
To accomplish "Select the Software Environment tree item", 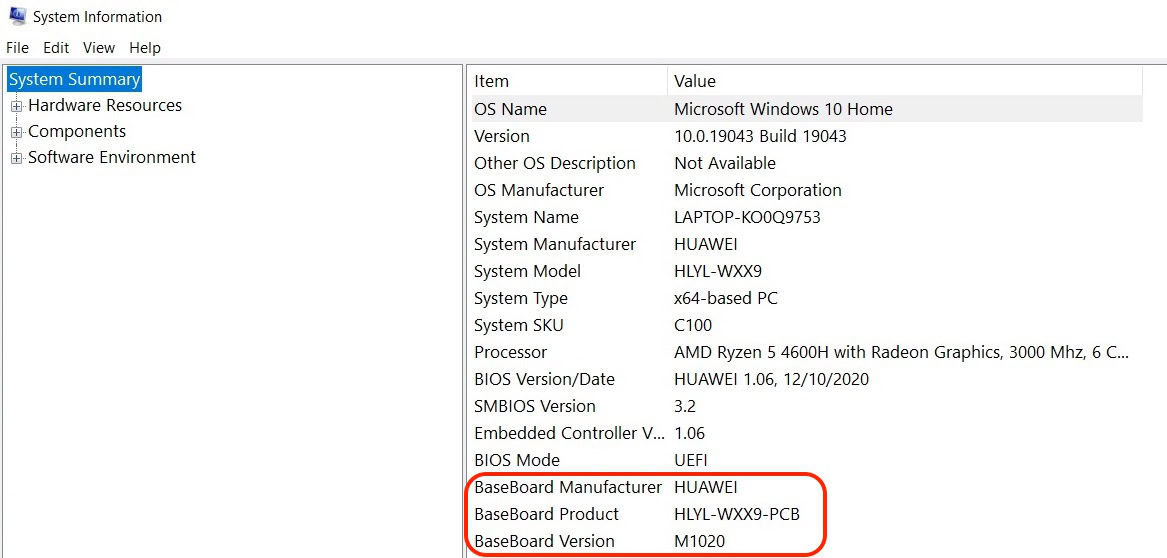I will point(112,157).
